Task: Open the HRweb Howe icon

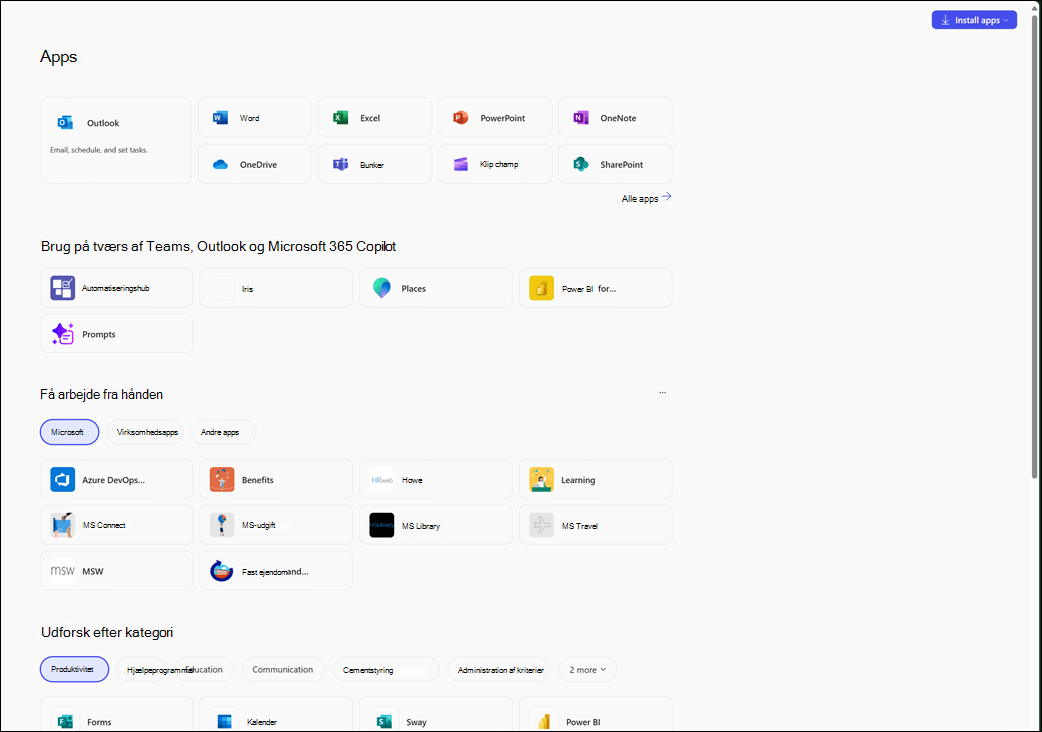Action: pos(381,479)
